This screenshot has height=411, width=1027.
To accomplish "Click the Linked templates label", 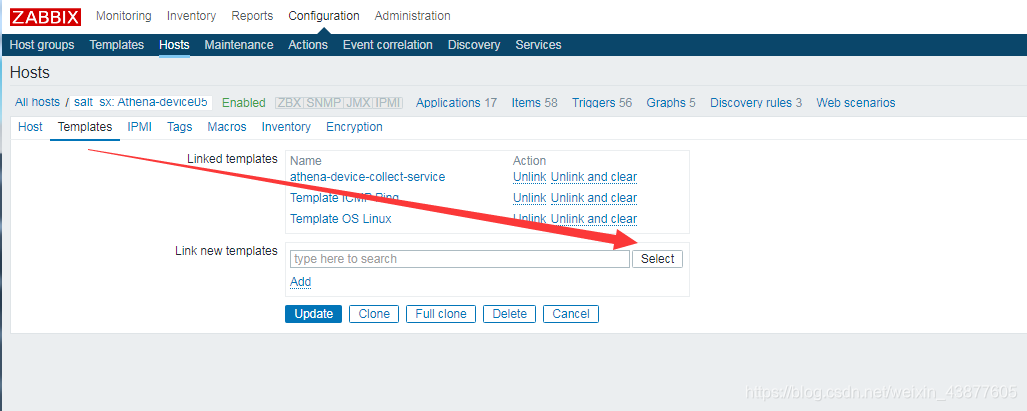I will point(233,159).
